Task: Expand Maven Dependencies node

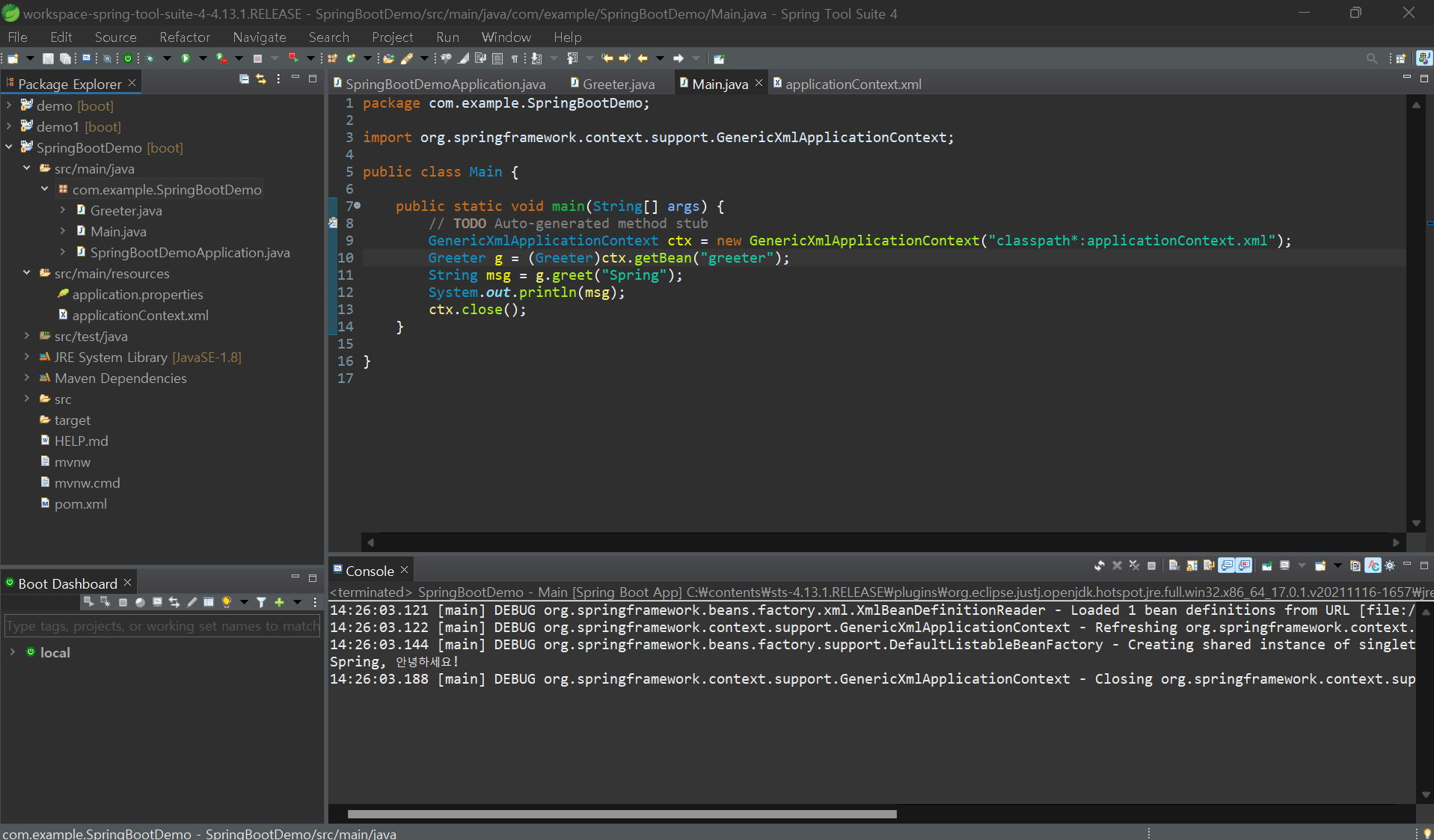Action: [x=27, y=378]
